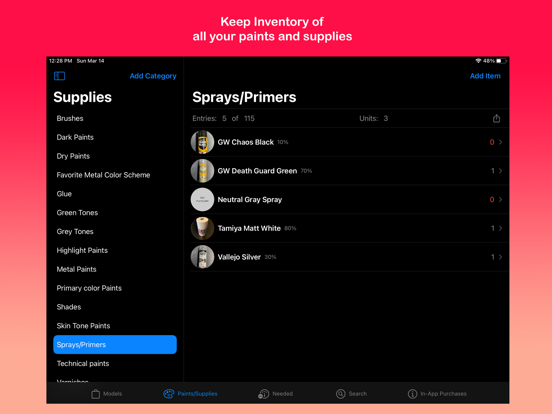Tap GW Death Guard Green thumbnail

(202, 171)
